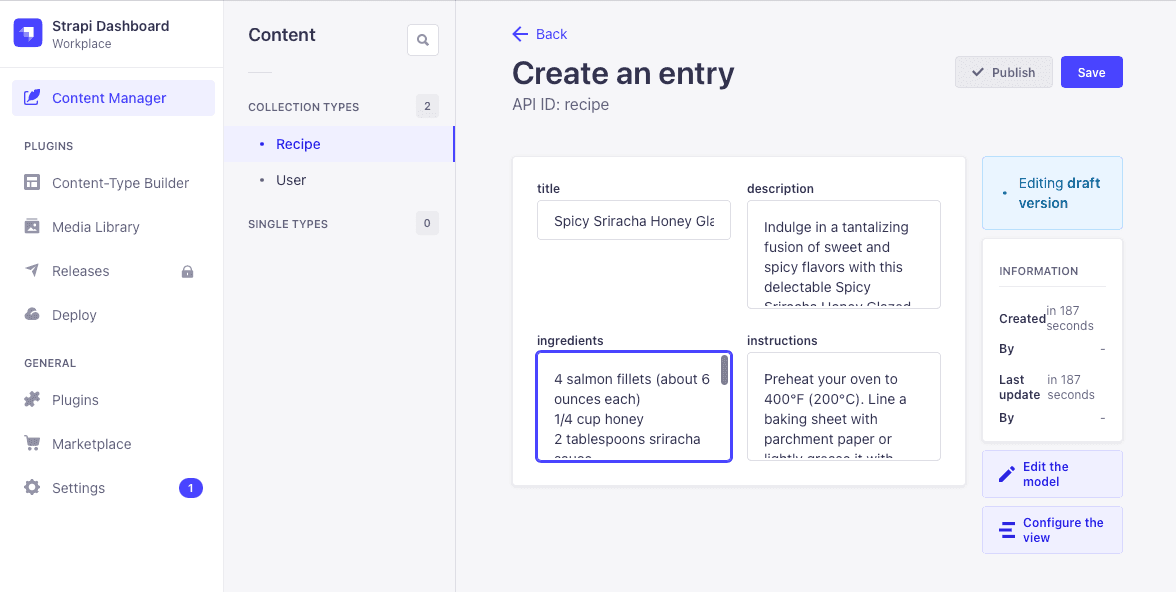Click the ingredients textarea scrollbar thumb
Screen dimensions: 1176x592
(724, 370)
